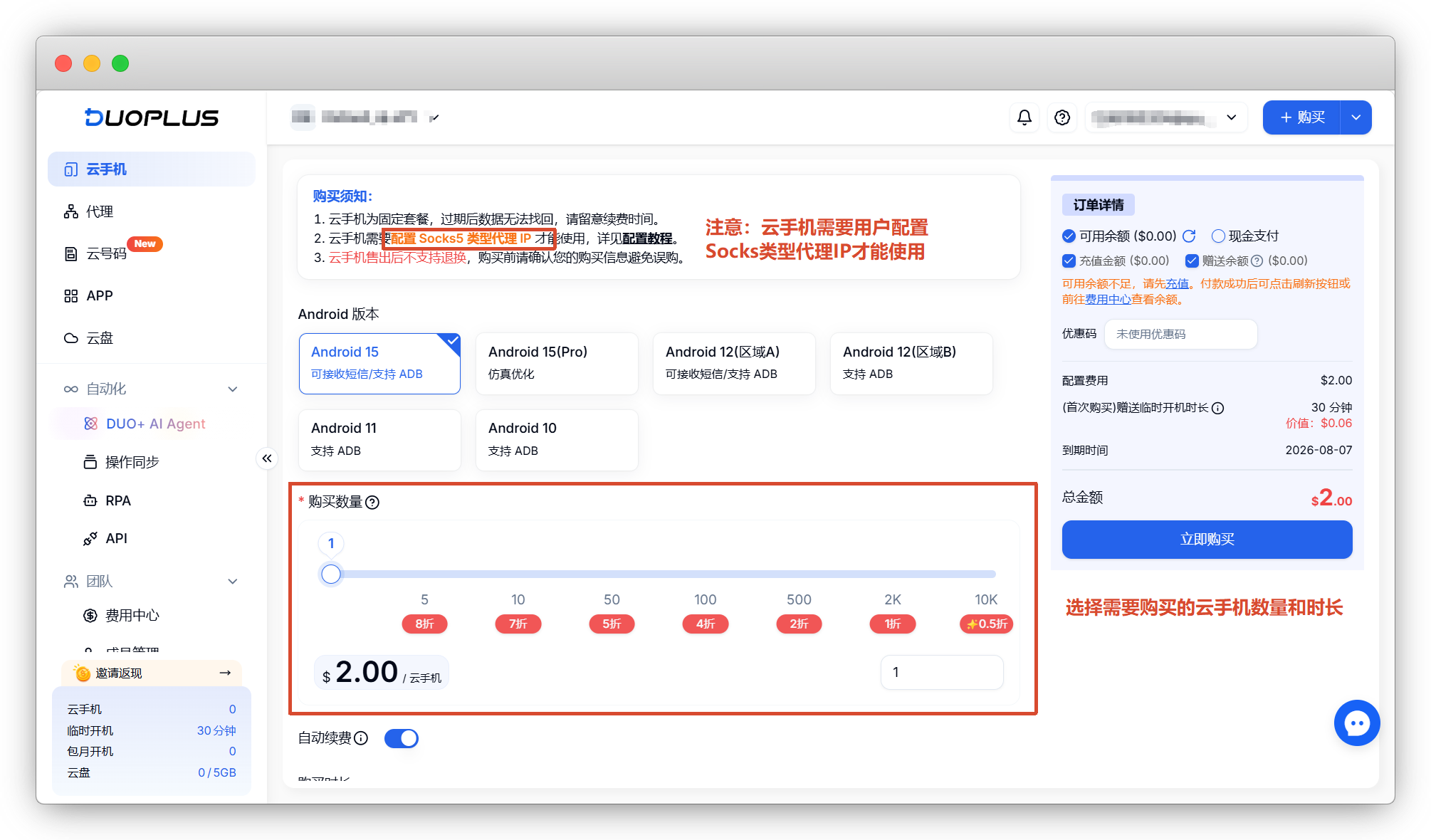Click the invite cashback coin icon
The width and height of the screenshot is (1431, 840).
tap(82, 673)
